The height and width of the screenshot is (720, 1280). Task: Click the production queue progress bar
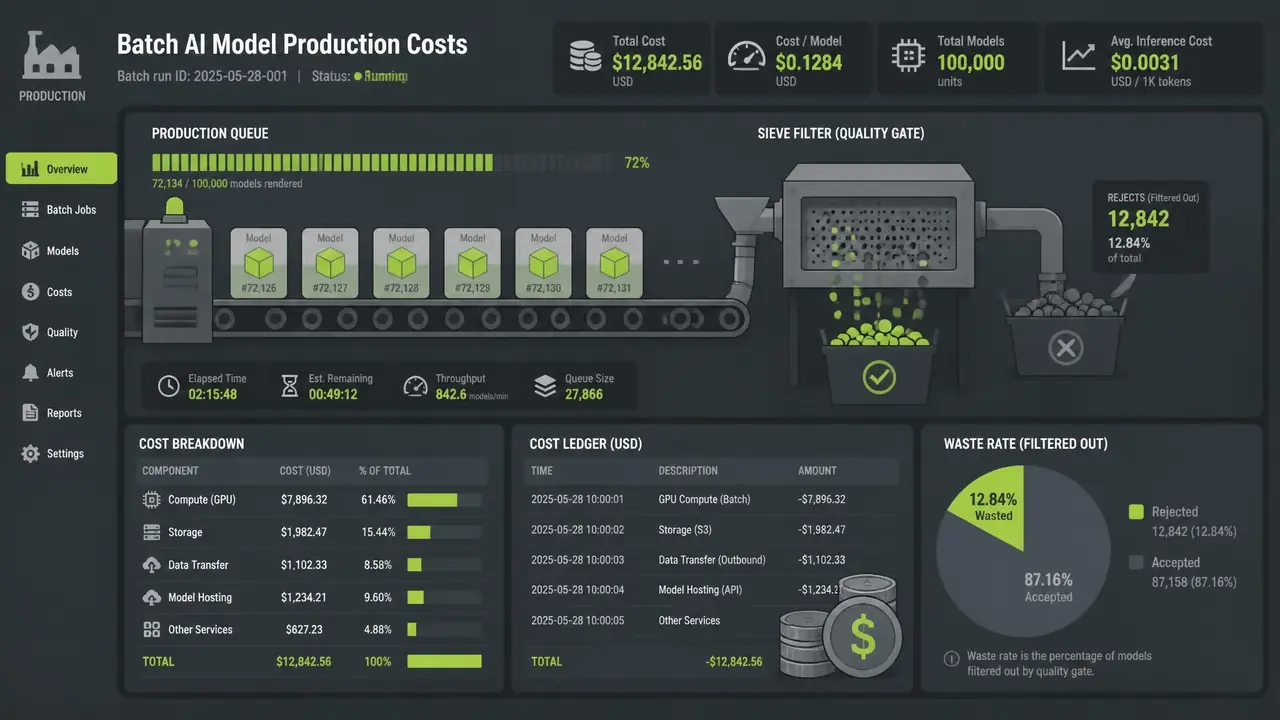click(381, 162)
